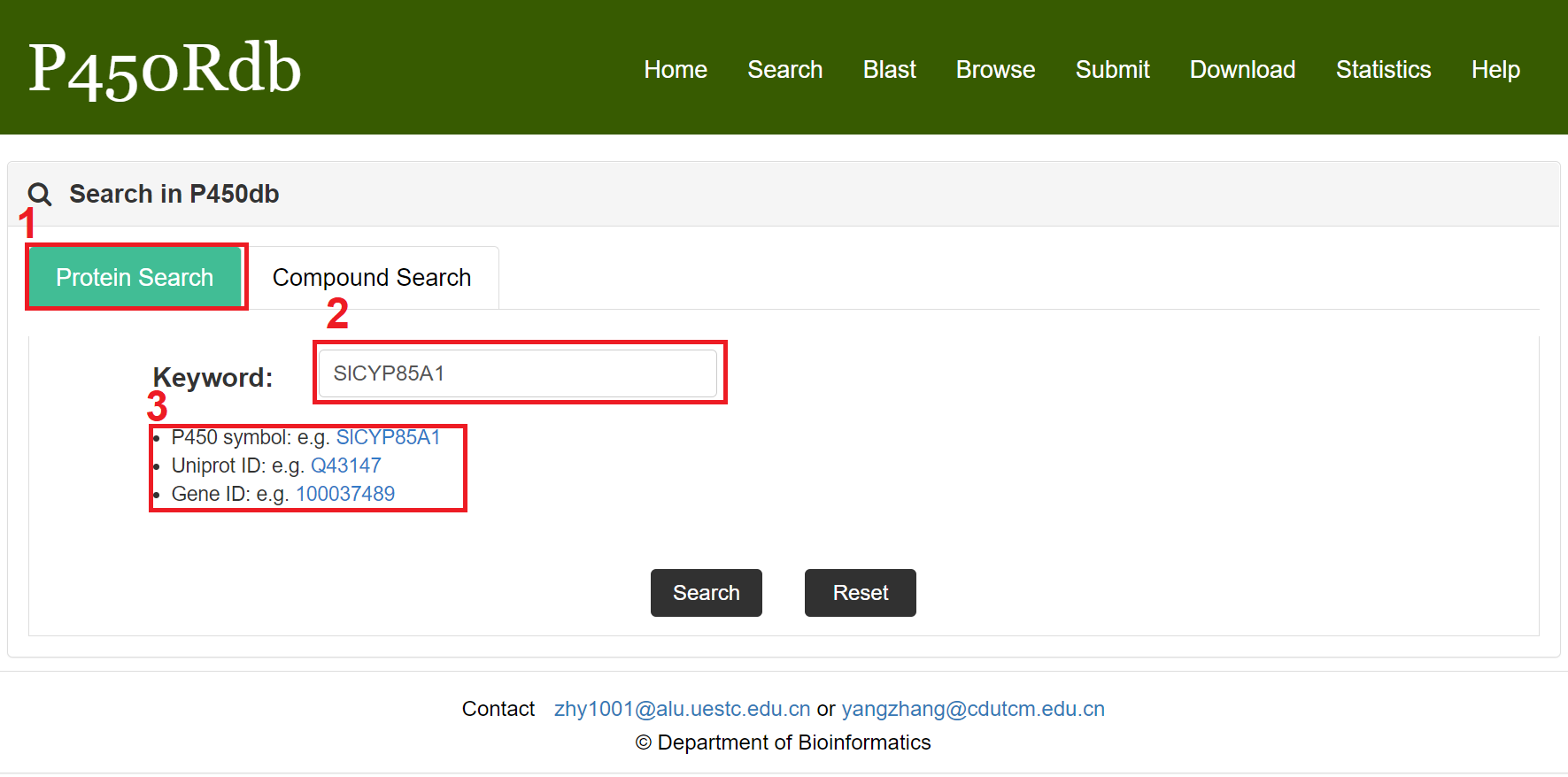Focus the Keyword input field
The width and height of the screenshot is (1568, 777).
click(x=518, y=373)
